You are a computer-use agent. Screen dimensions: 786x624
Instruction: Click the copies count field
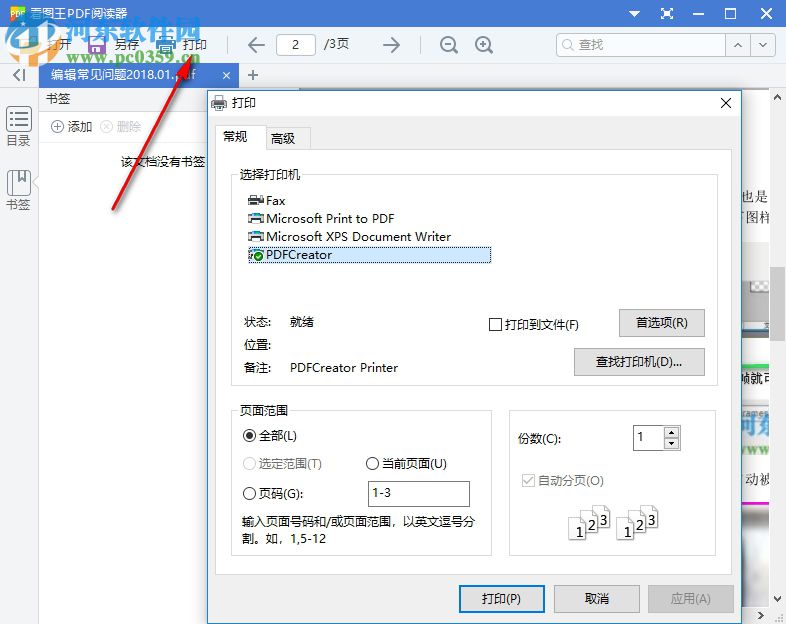[649, 438]
